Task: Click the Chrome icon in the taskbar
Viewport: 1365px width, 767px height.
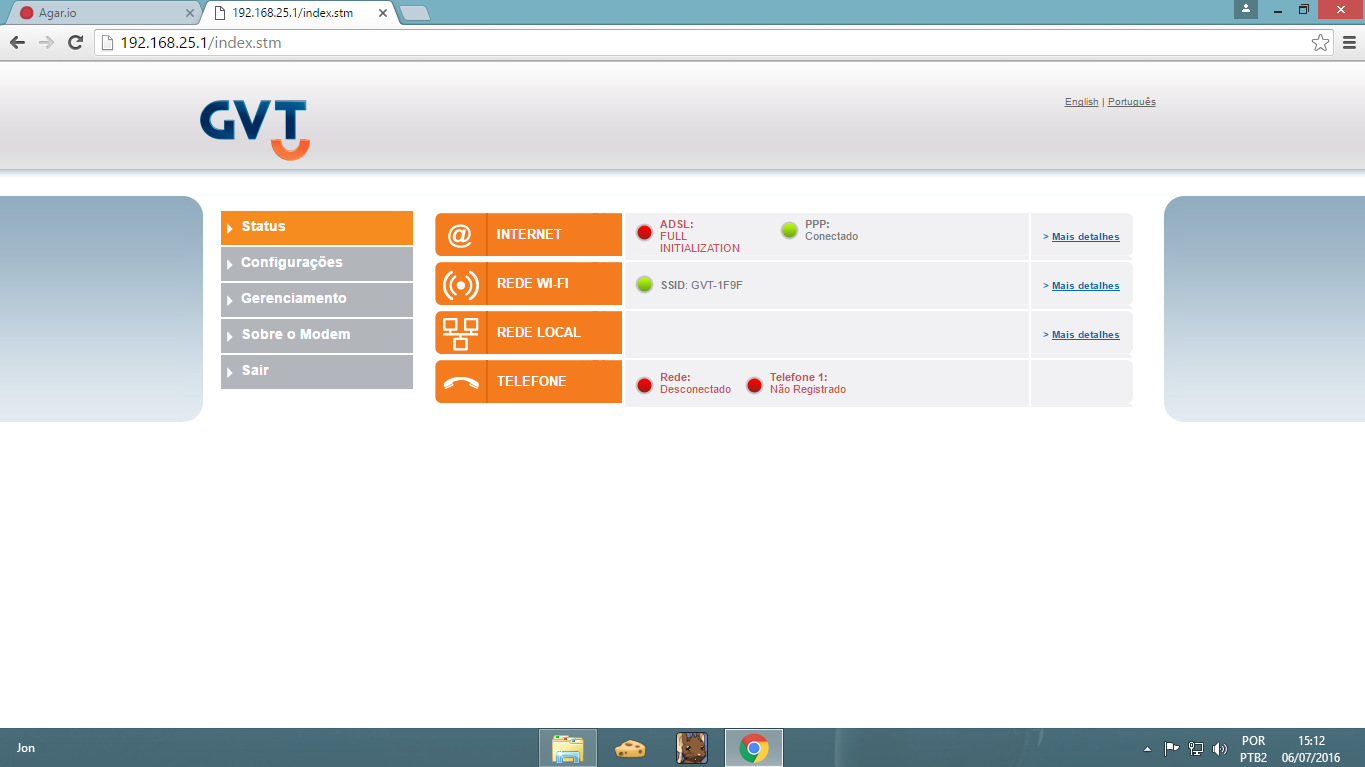Action: coord(754,748)
